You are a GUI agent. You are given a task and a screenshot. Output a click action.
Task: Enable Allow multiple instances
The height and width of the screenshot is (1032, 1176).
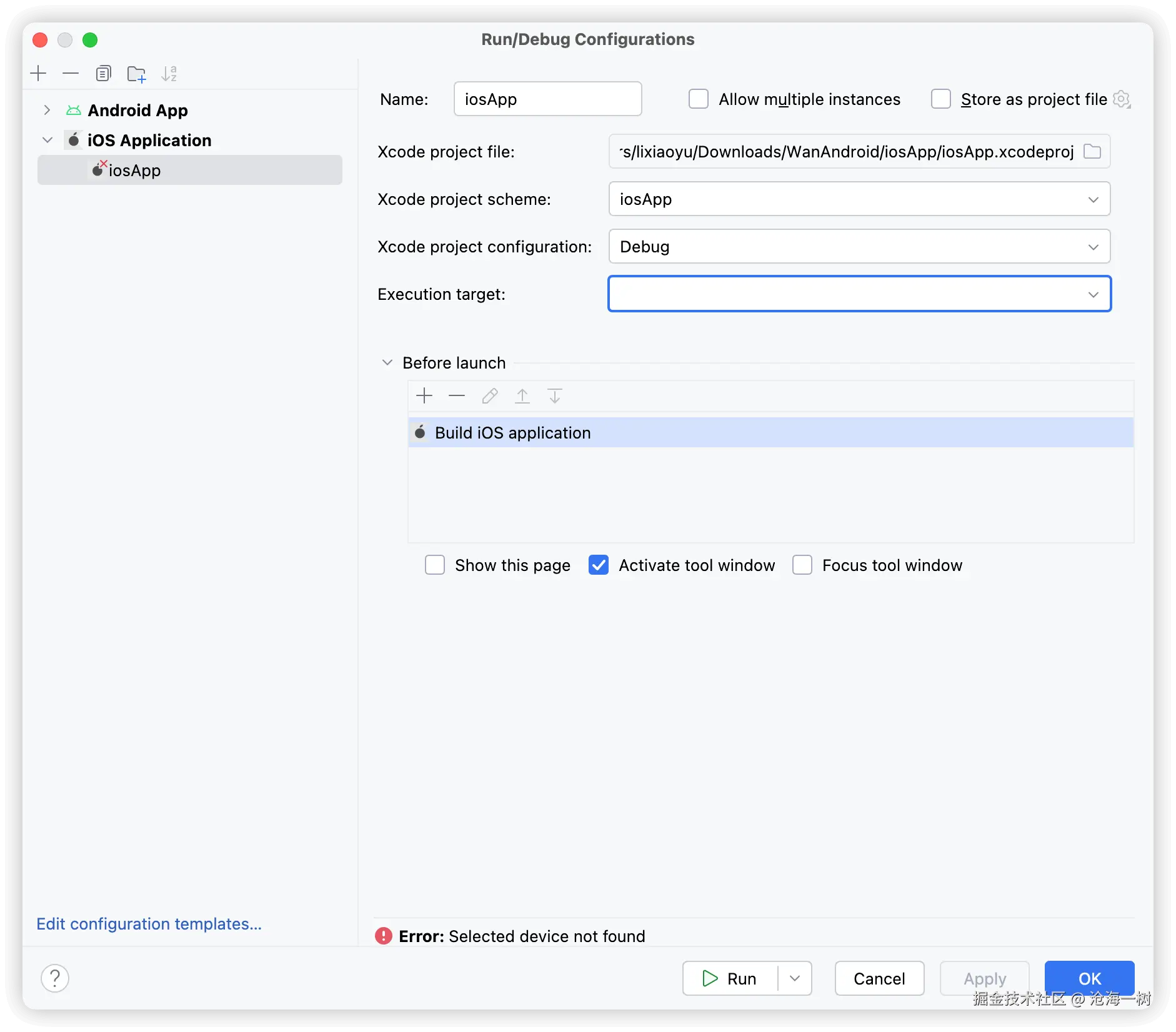click(699, 99)
